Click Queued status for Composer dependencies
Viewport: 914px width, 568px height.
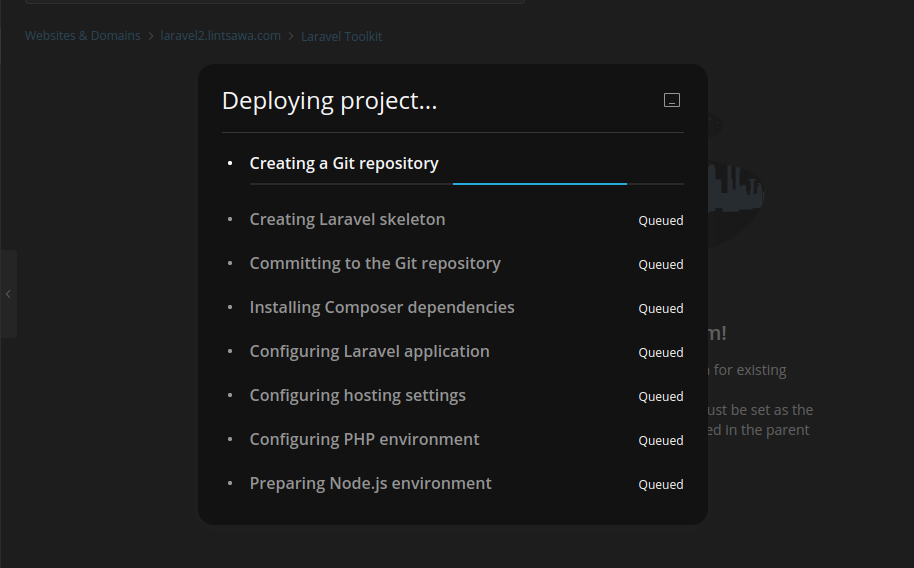pos(660,308)
